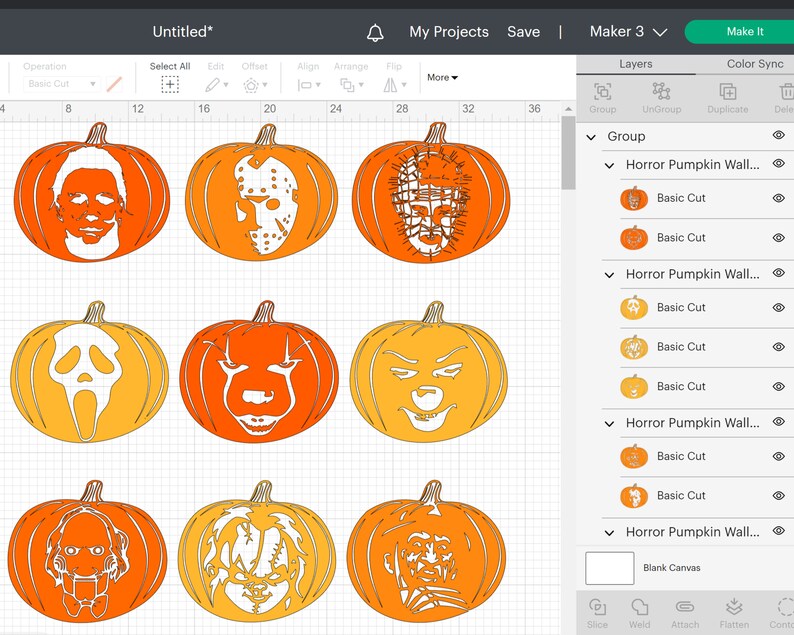The height and width of the screenshot is (635, 794).
Task: Collapse second Horror Pumpkin Wall group
Action: (610, 275)
